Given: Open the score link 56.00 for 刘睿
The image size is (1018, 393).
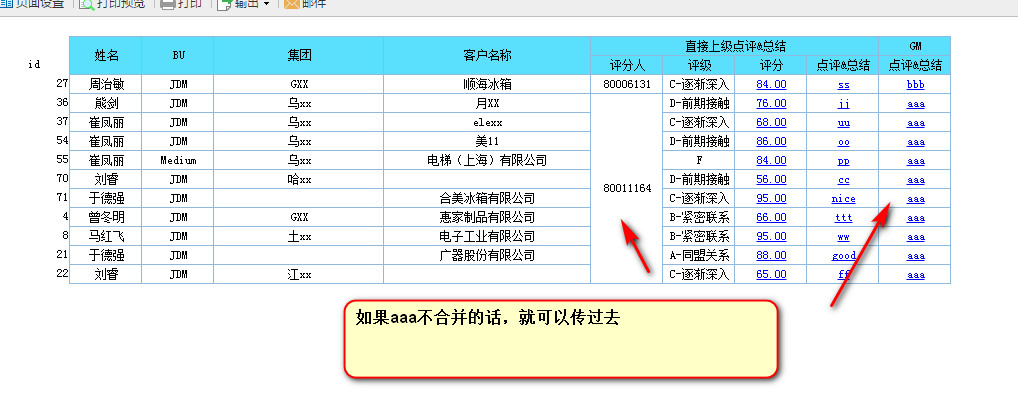Looking at the screenshot, I should pyautogui.click(x=771, y=179).
